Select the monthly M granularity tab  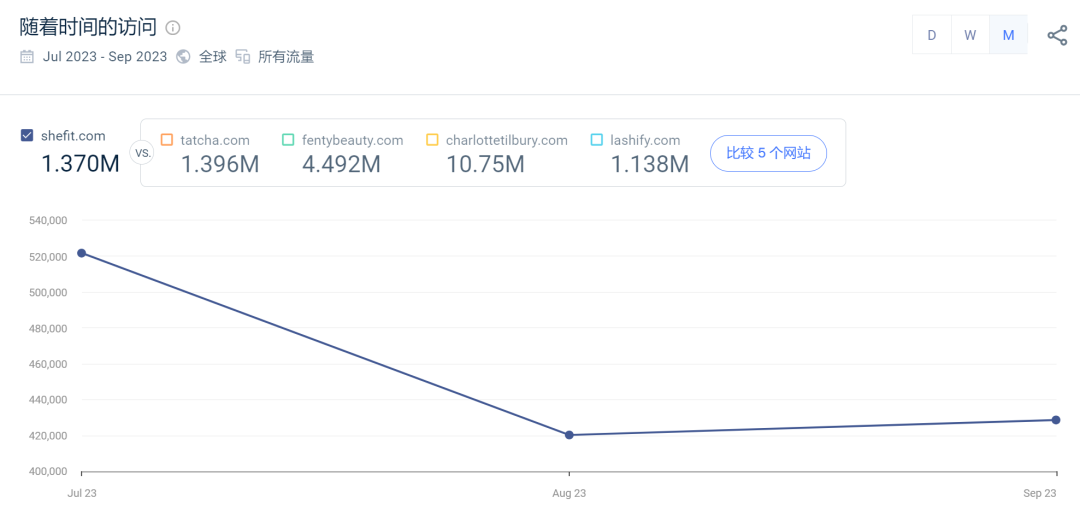(1008, 35)
